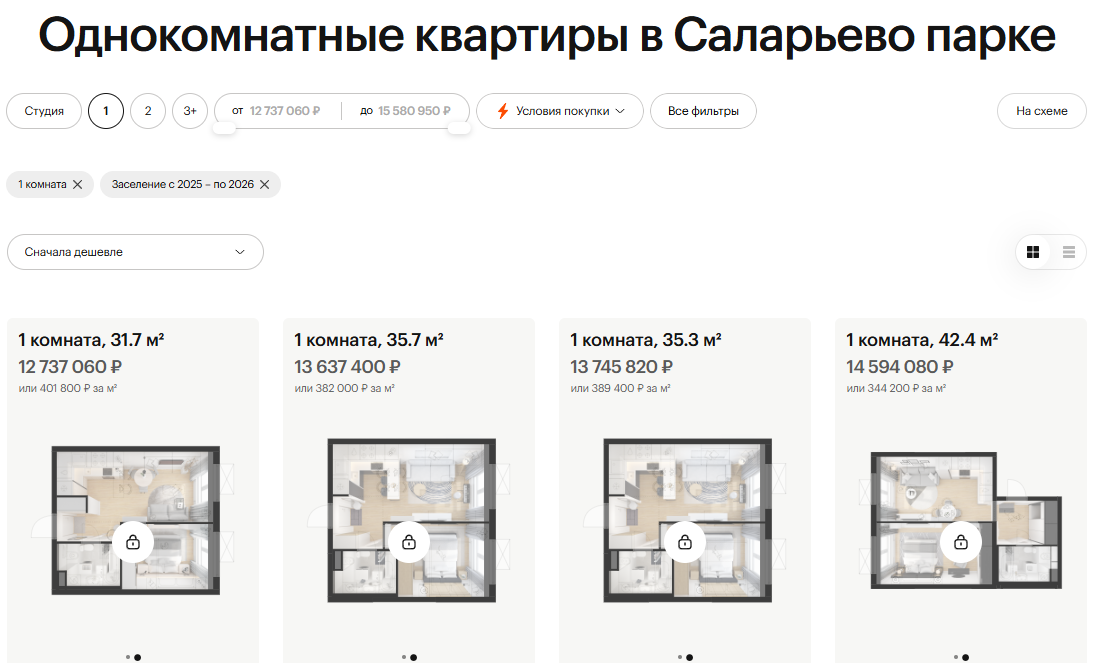This screenshot has width=1115, height=663.
Task: Toggle the 2-room filter button
Action: click(x=148, y=111)
